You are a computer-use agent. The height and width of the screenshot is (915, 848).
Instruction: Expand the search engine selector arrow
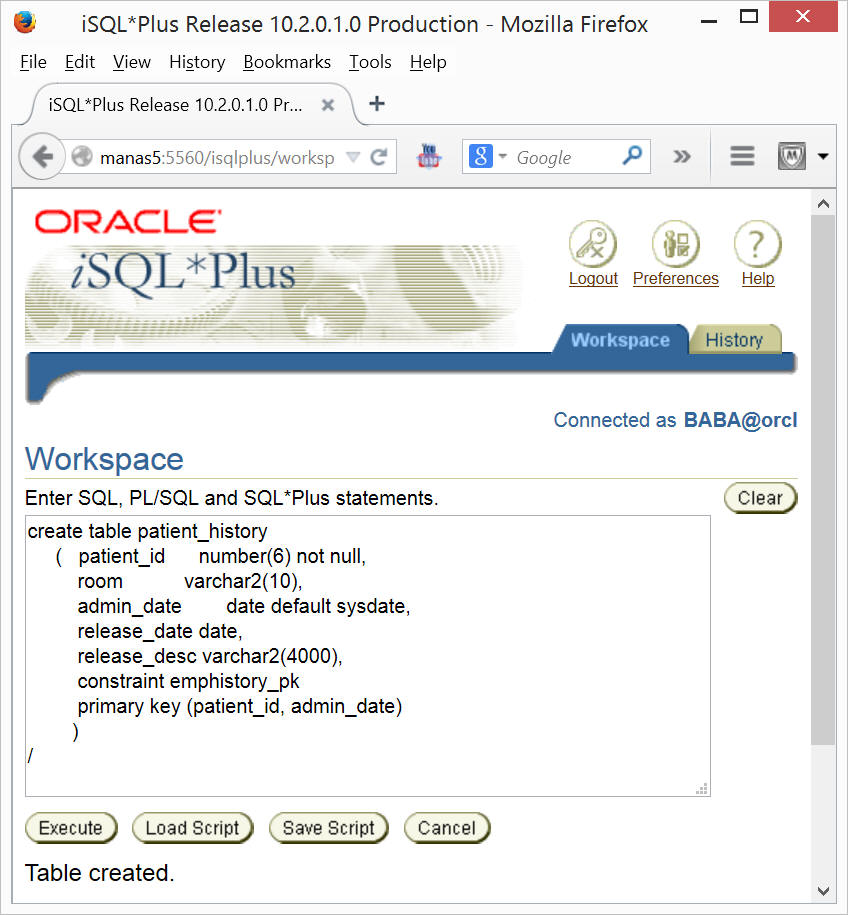pos(502,156)
